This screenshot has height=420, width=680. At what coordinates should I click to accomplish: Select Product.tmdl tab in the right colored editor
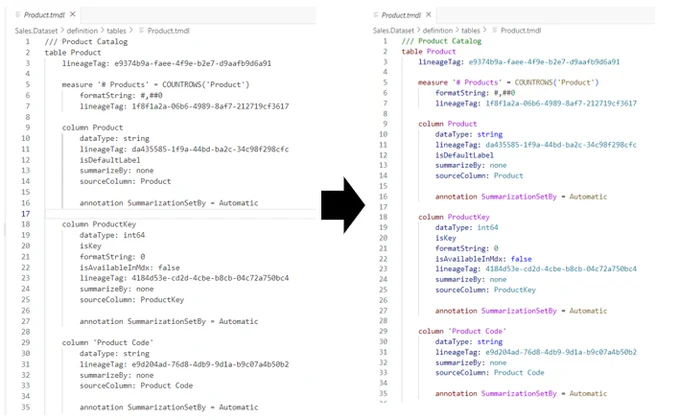pyautogui.click(x=402, y=15)
